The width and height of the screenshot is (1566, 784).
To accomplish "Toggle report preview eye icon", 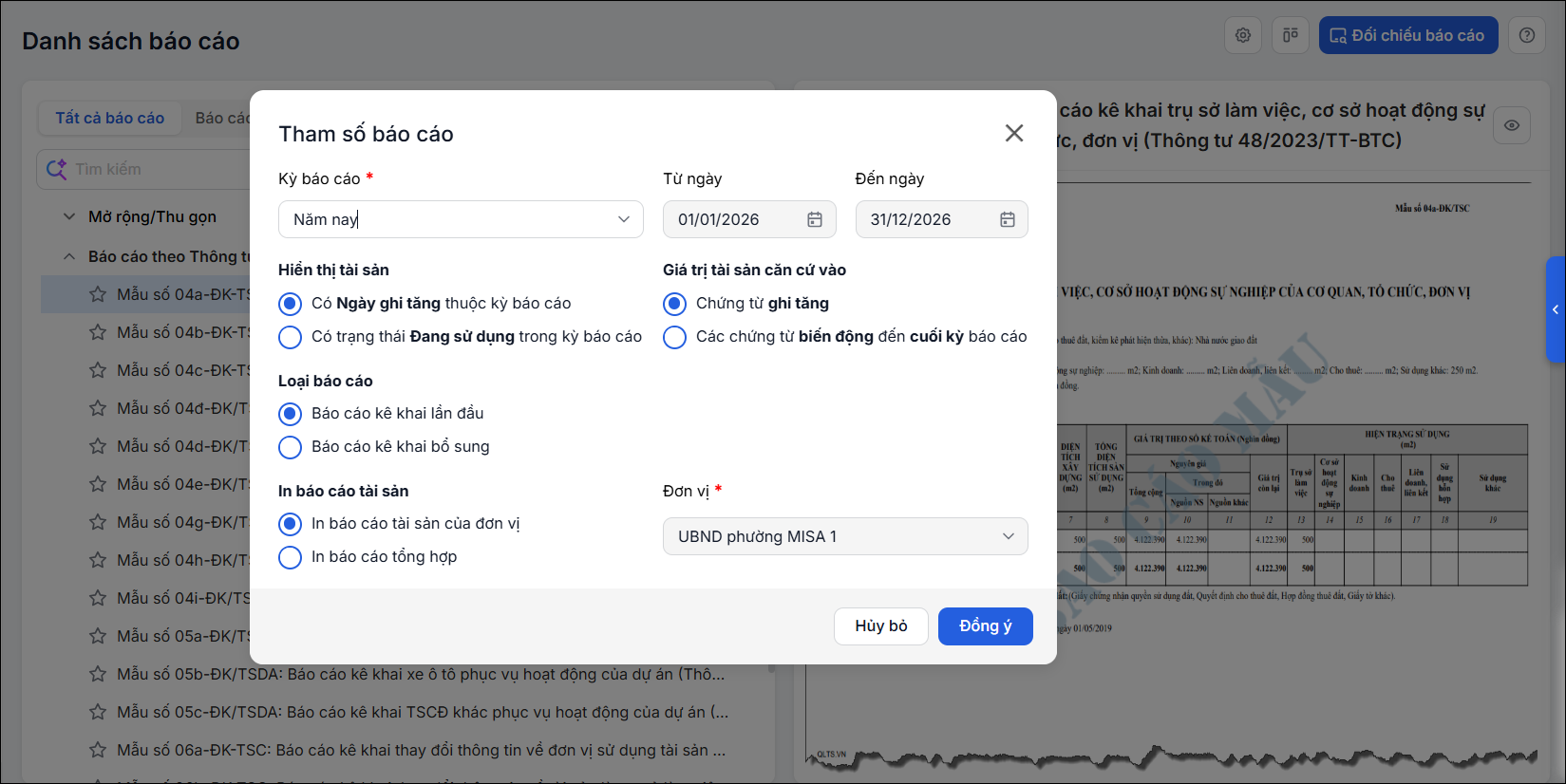I will point(1512,125).
